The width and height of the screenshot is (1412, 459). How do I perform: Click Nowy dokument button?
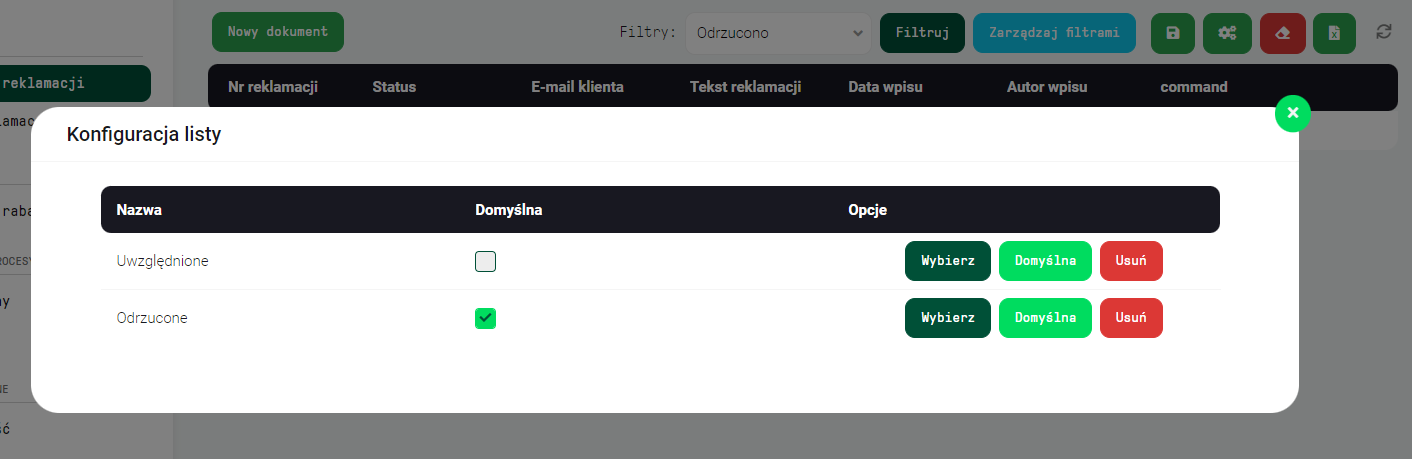pyautogui.click(x=278, y=32)
